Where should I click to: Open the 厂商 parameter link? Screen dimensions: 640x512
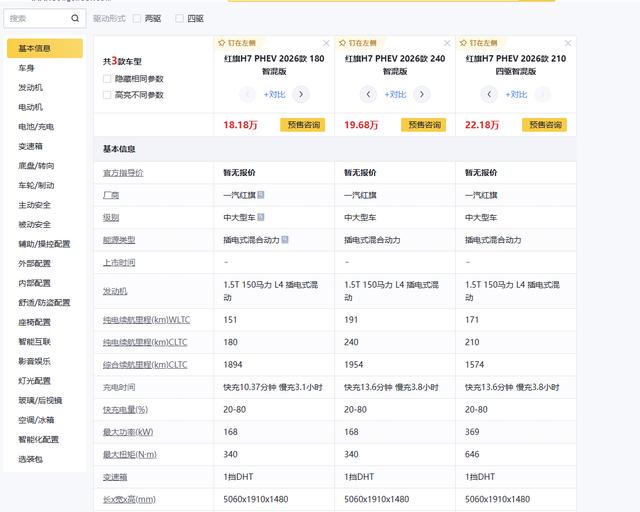(x=111, y=195)
